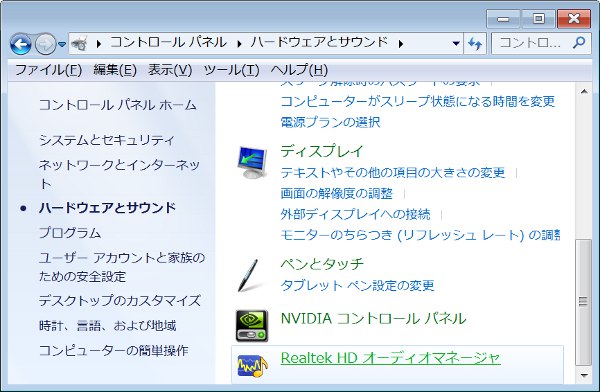The width and height of the screenshot is (600, 392).
Task: Expand the arrow before コントロール パネル breadcrumb
Action: tap(99, 44)
